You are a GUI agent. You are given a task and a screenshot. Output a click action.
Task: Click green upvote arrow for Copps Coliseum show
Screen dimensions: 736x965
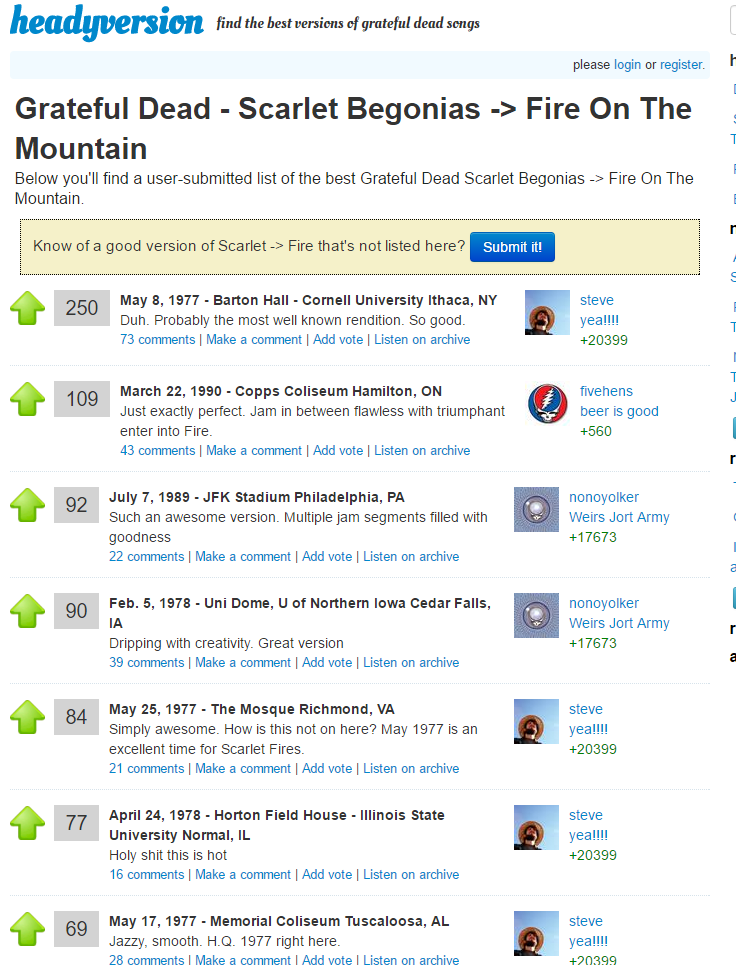[28, 399]
